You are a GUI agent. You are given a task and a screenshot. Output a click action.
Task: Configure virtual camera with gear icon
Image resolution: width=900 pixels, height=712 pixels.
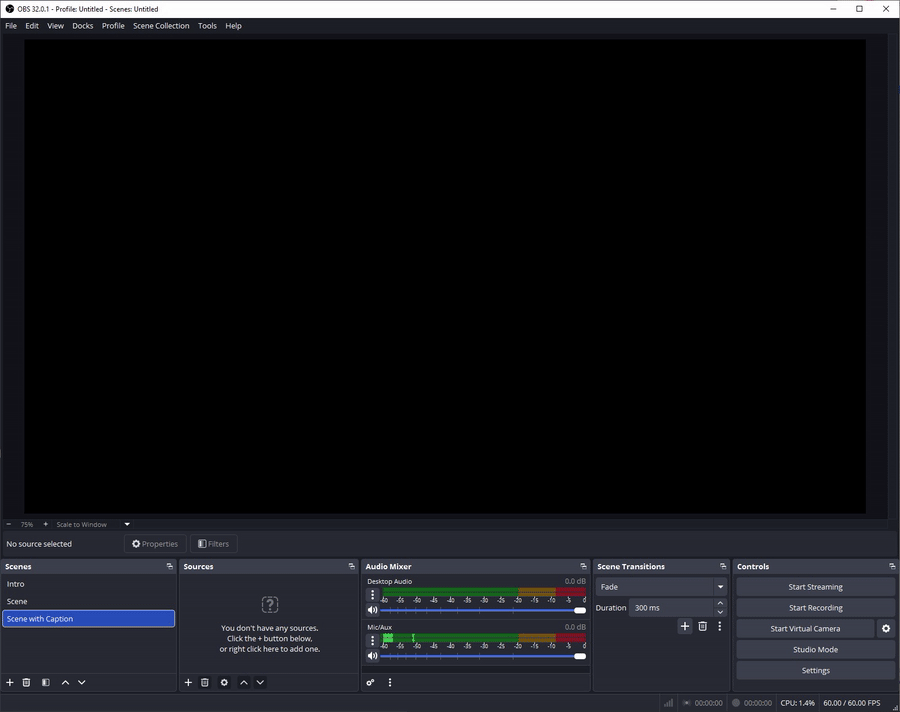pyautogui.click(x=886, y=628)
